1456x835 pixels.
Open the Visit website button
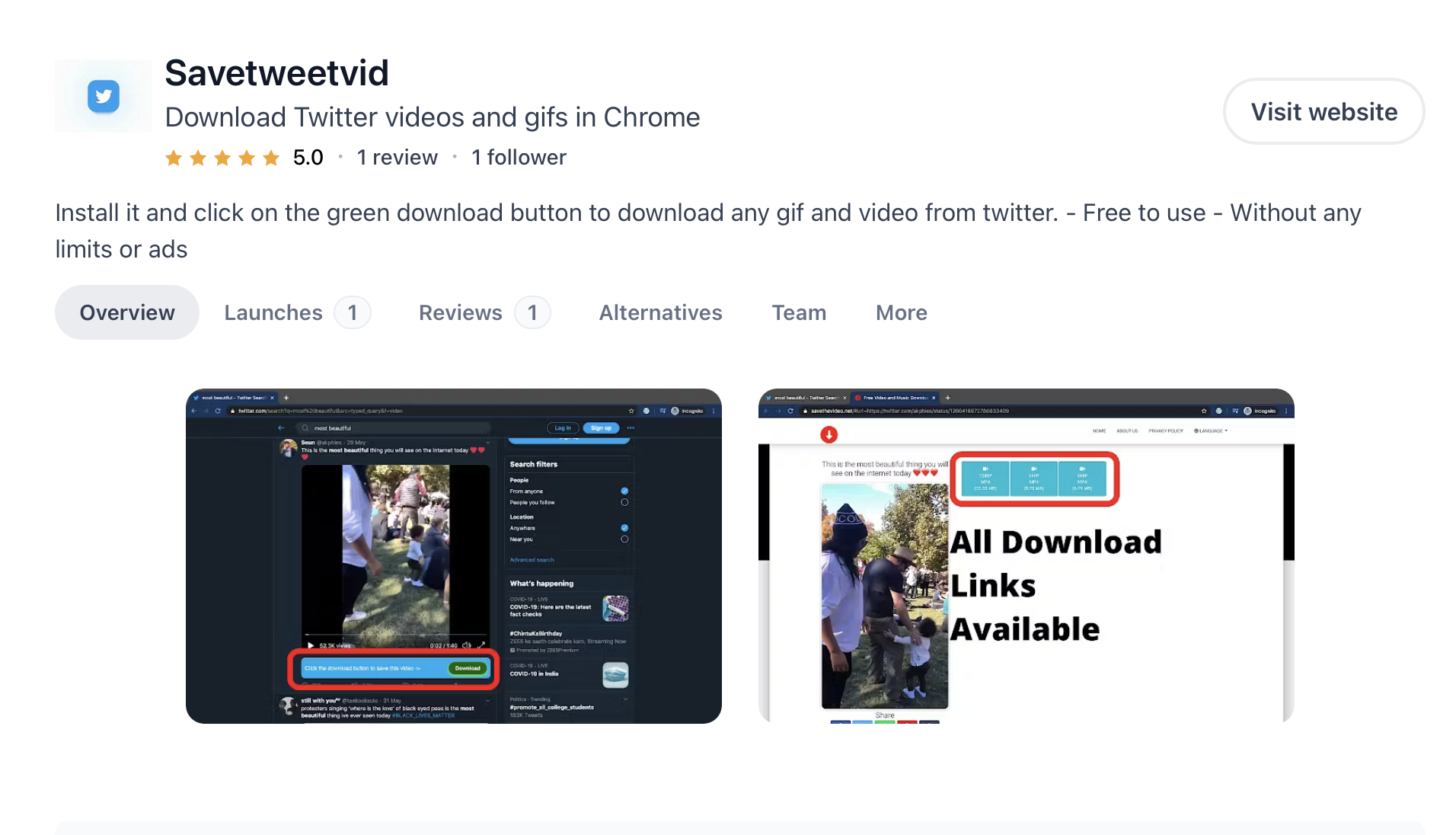tap(1323, 111)
